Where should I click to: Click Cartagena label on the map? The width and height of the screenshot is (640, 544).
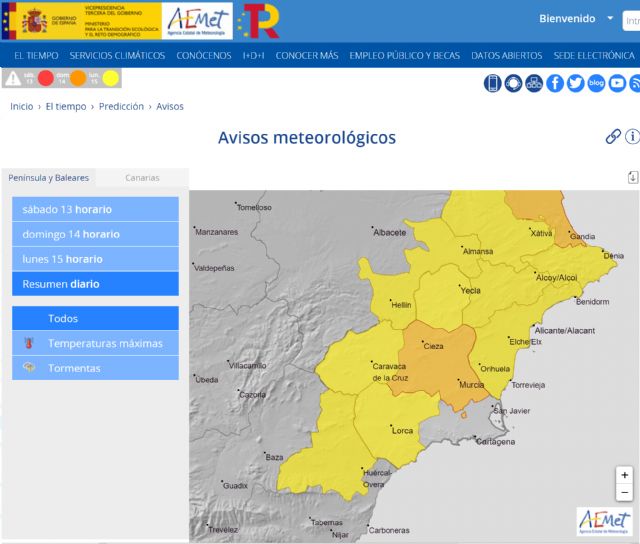(496, 442)
